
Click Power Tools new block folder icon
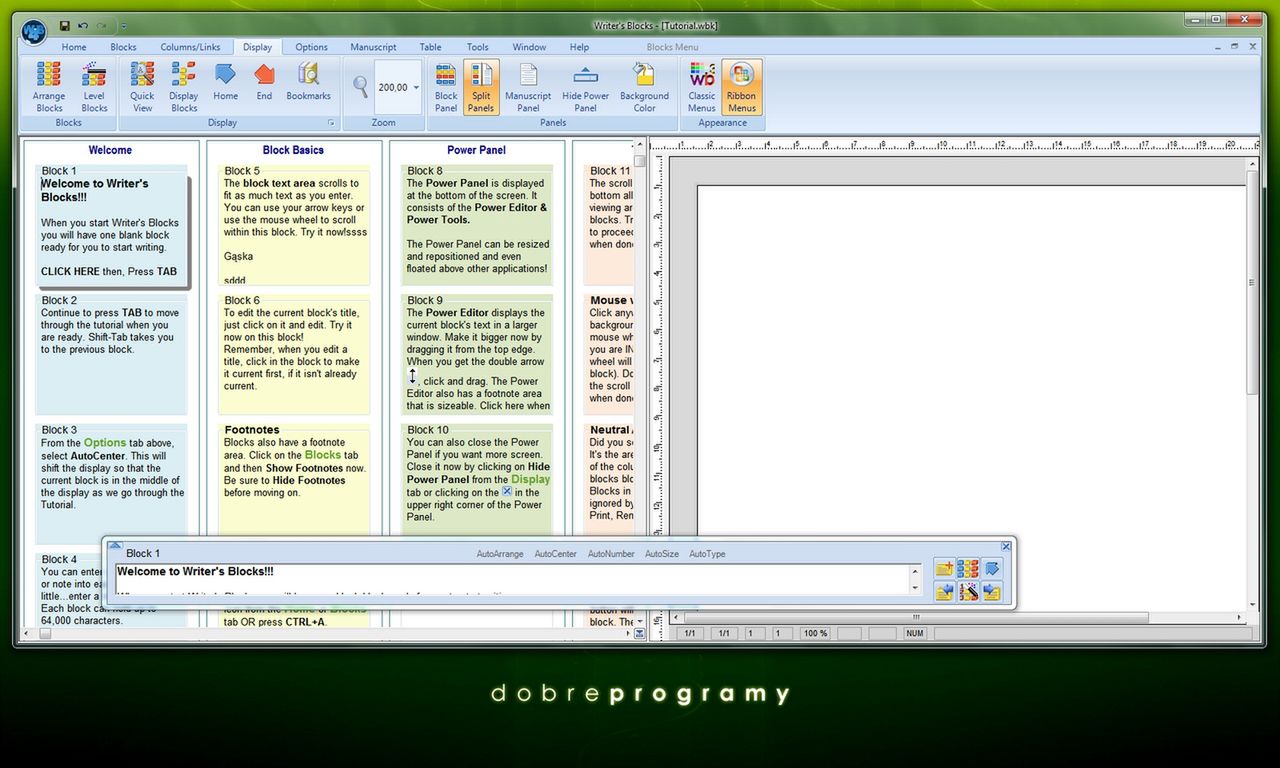click(x=943, y=569)
